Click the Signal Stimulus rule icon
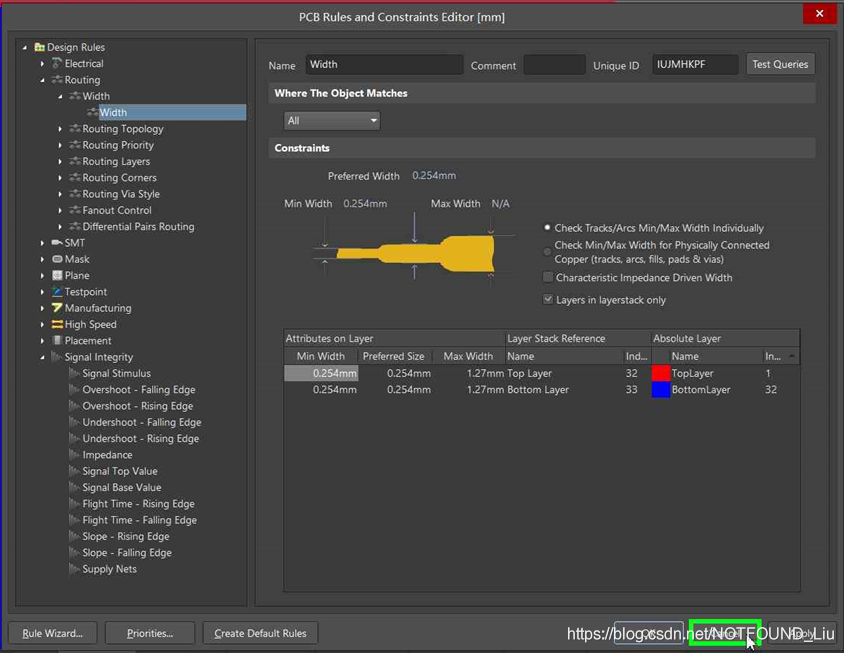Viewport: 844px width, 653px height. [x=75, y=374]
